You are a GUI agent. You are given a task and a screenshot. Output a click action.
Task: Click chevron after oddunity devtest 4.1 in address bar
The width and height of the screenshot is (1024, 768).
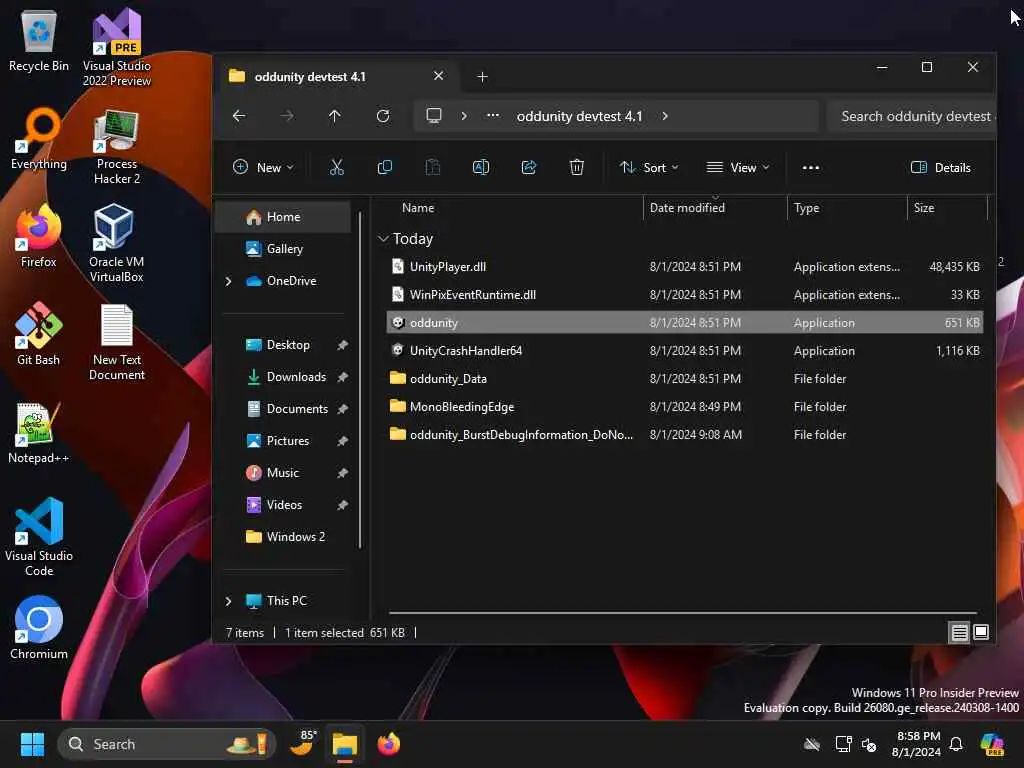point(665,116)
